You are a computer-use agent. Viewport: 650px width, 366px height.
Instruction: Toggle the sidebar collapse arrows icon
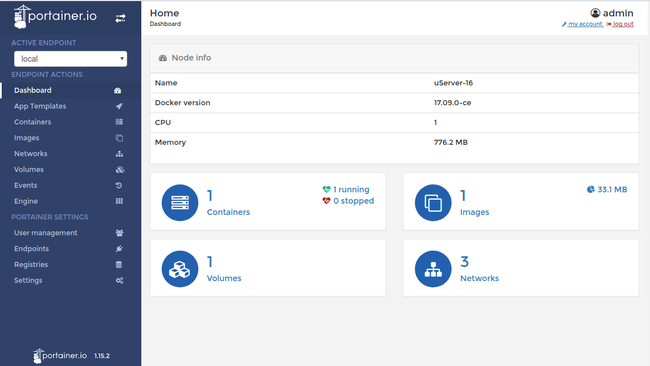coord(120,18)
